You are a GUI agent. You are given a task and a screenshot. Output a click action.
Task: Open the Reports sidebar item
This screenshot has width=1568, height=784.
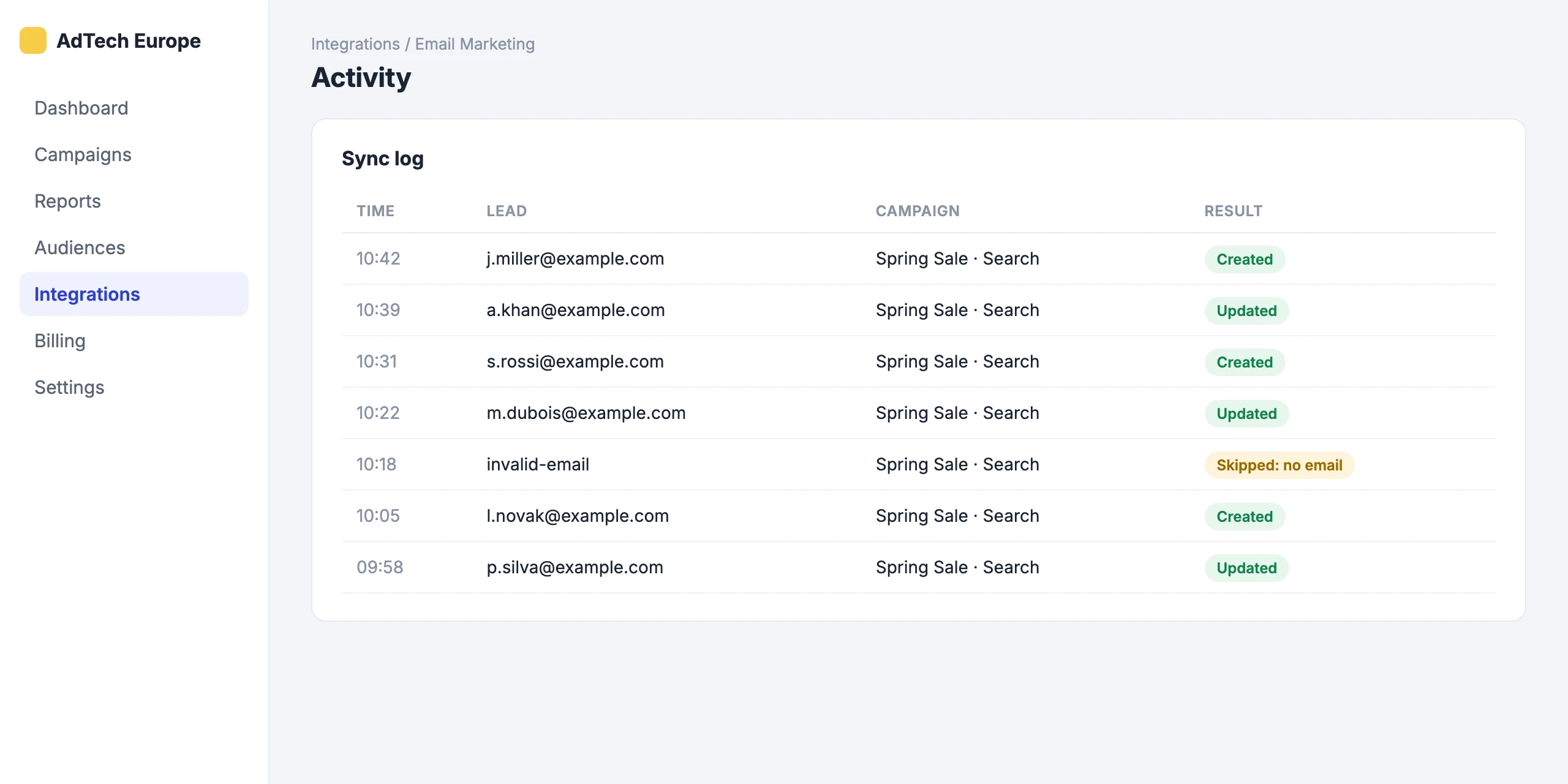coord(134,201)
